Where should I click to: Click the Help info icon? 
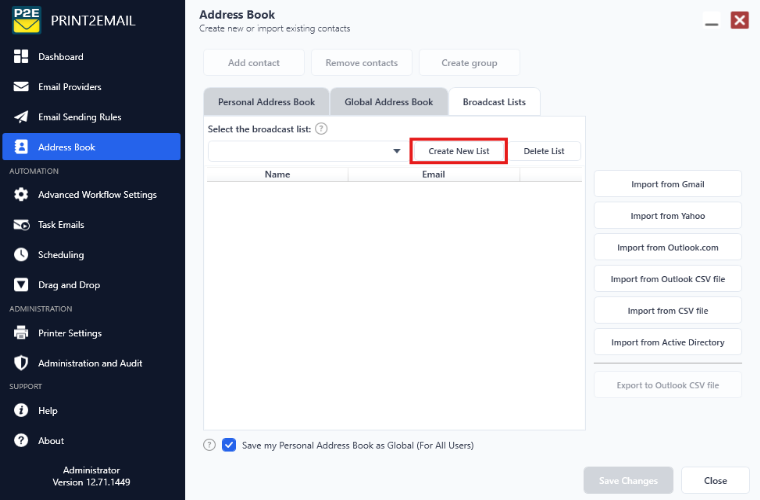click(21, 410)
